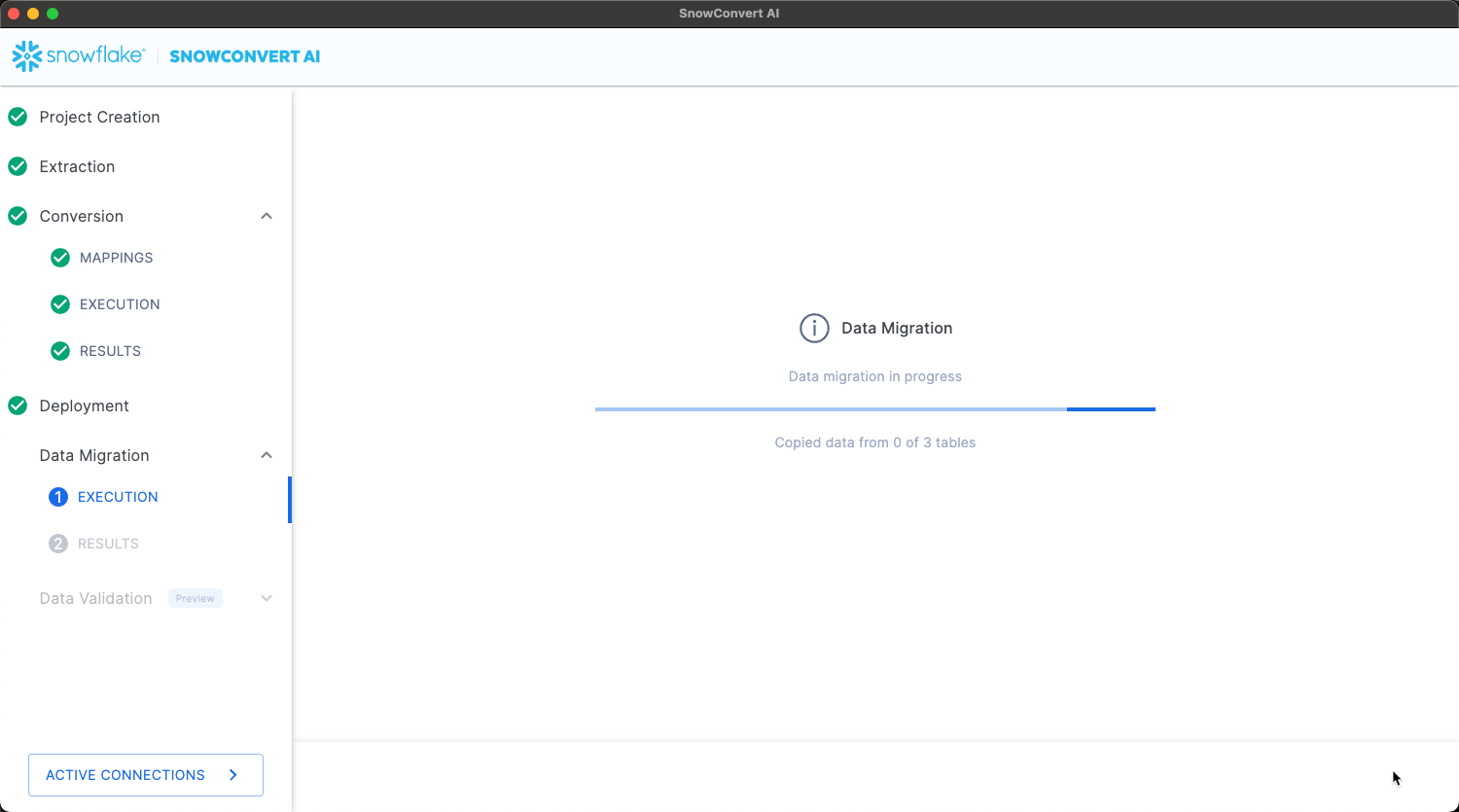1459x812 pixels.
Task: Click the MAPPINGS green checkmark icon
Action: coord(60,258)
